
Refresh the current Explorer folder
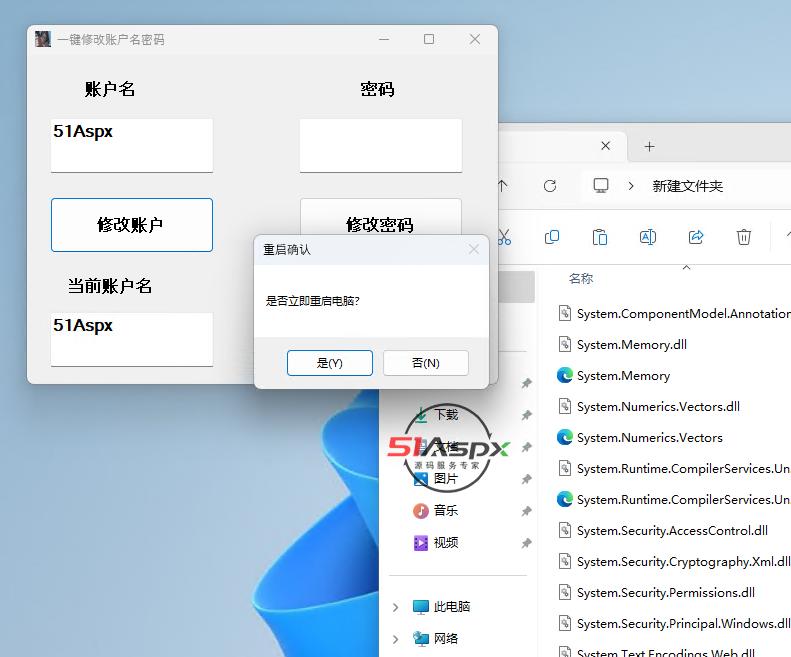pos(550,186)
